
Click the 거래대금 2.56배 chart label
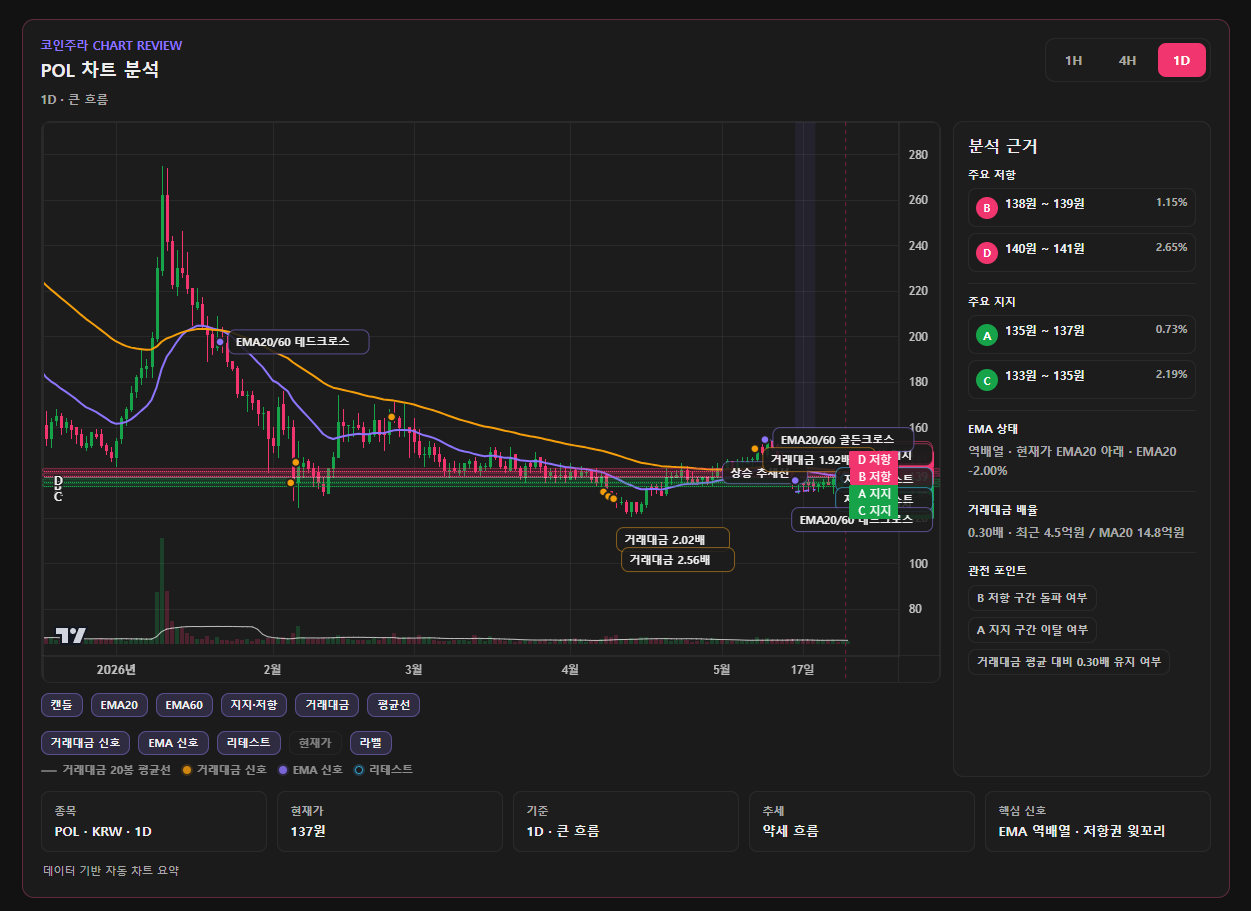[x=678, y=560]
